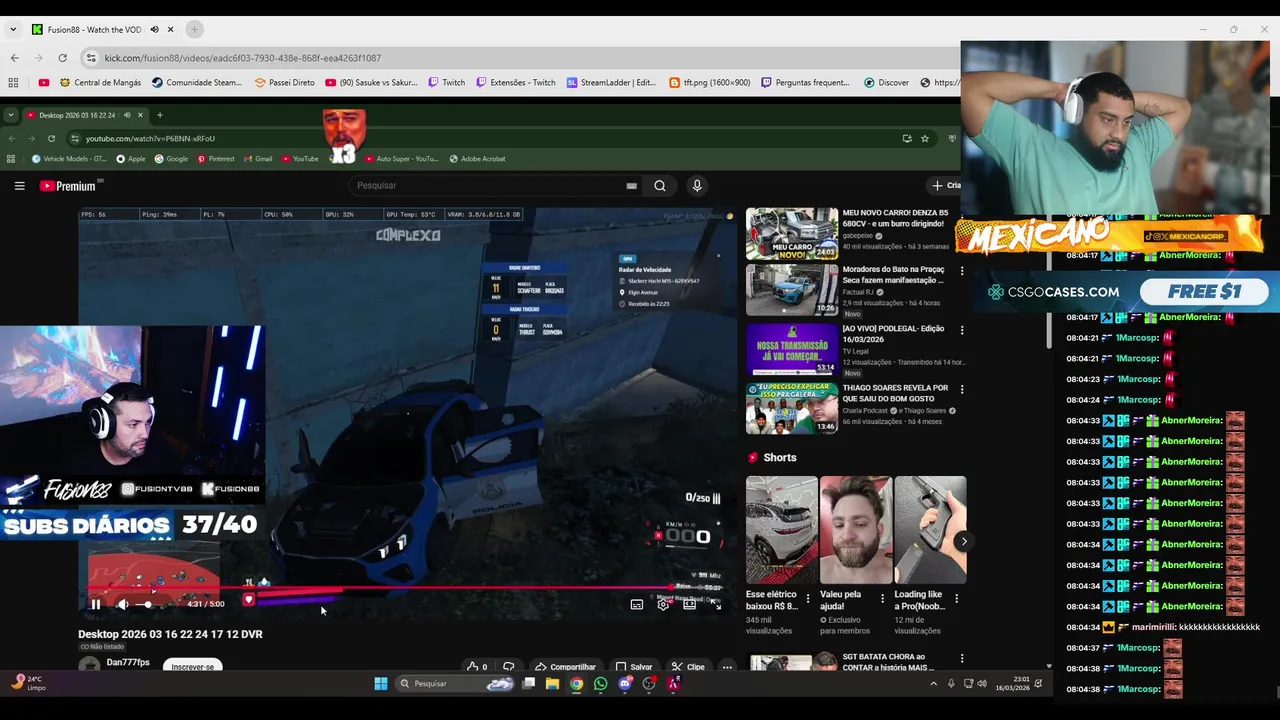Open StreamLadder bookmark
This screenshot has width=1280, height=720.
click(611, 83)
